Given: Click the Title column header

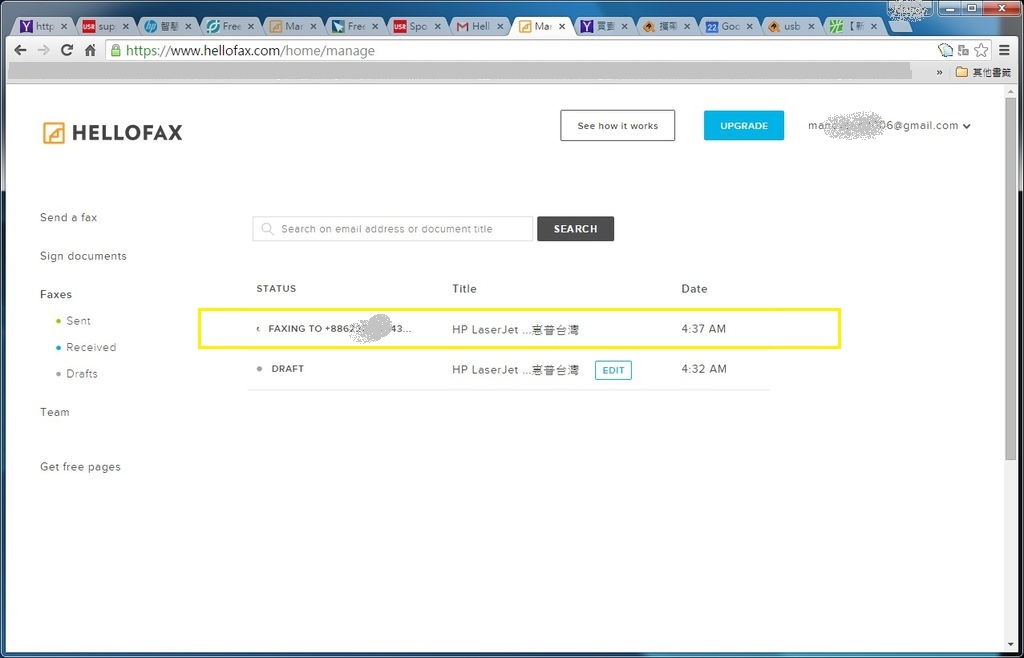Looking at the screenshot, I should click(464, 289).
